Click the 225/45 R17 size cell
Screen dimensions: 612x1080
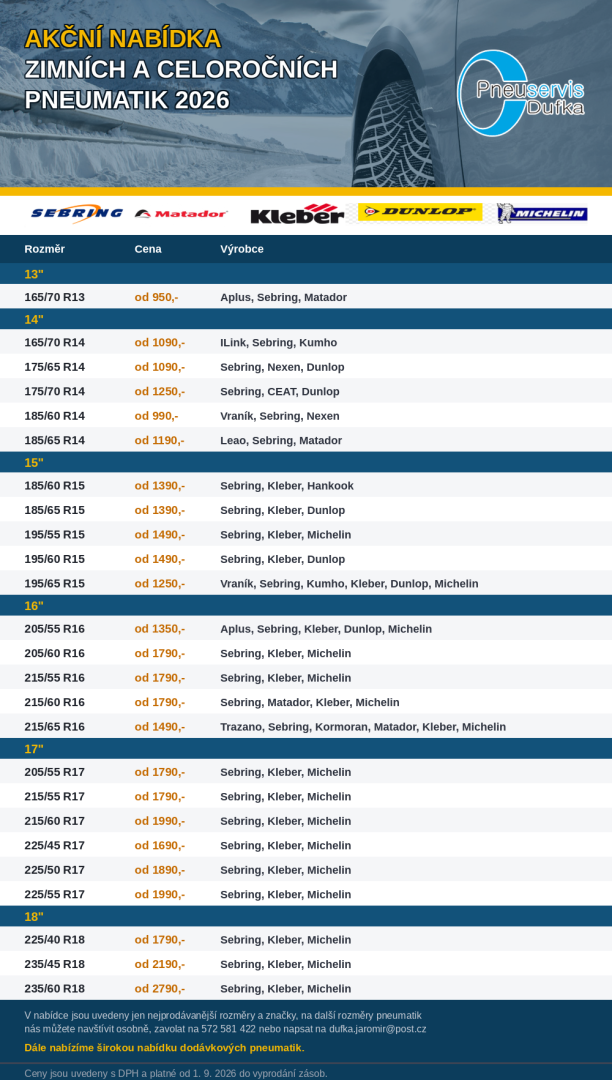(x=54, y=846)
